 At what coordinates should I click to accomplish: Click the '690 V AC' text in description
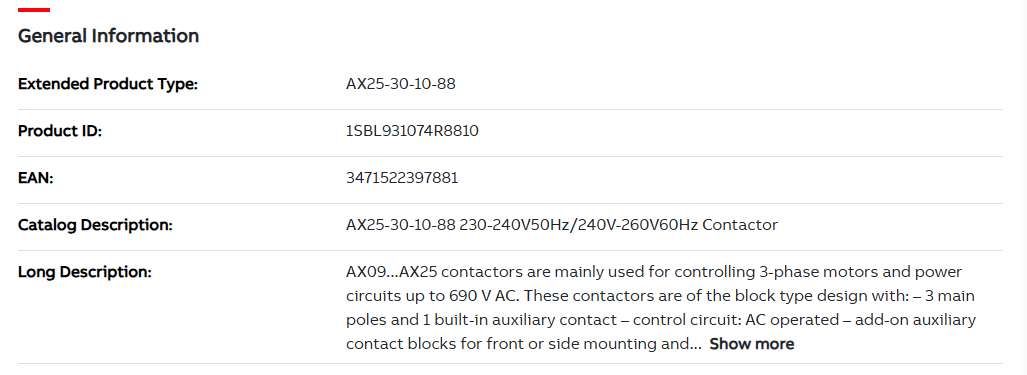click(x=485, y=296)
